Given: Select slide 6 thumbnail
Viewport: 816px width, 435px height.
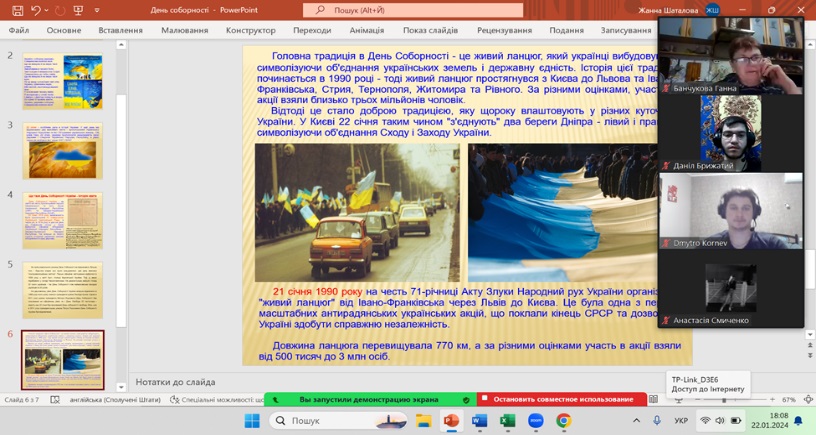Looking at the screenshot, I should [62, 360].
